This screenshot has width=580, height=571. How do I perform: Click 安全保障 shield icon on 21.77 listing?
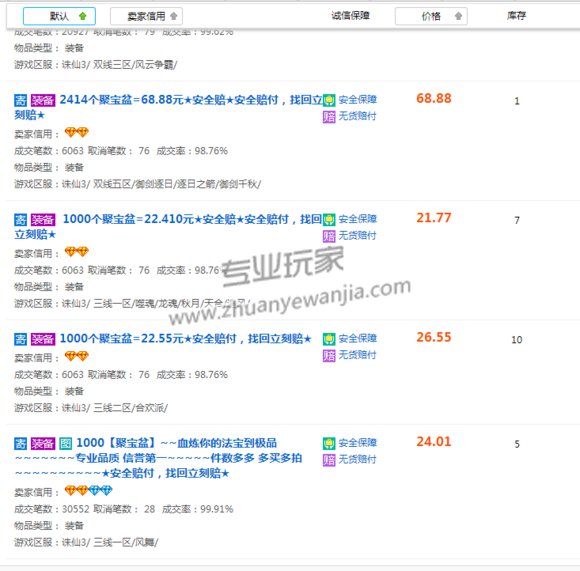point(329,220)
